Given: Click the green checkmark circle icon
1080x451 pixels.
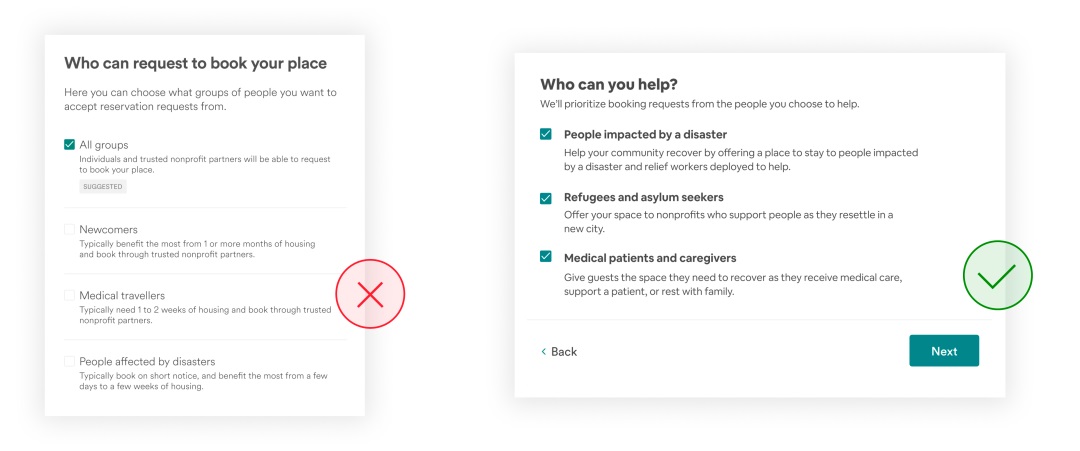Looking at the screenshot, I should [x=997, y=275].
